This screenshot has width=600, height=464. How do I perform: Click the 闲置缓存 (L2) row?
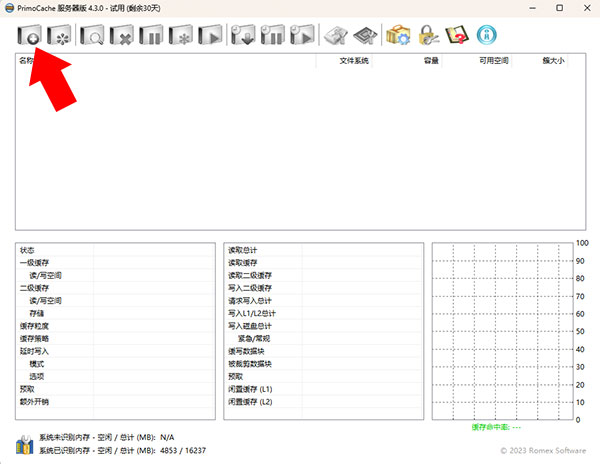324,402
